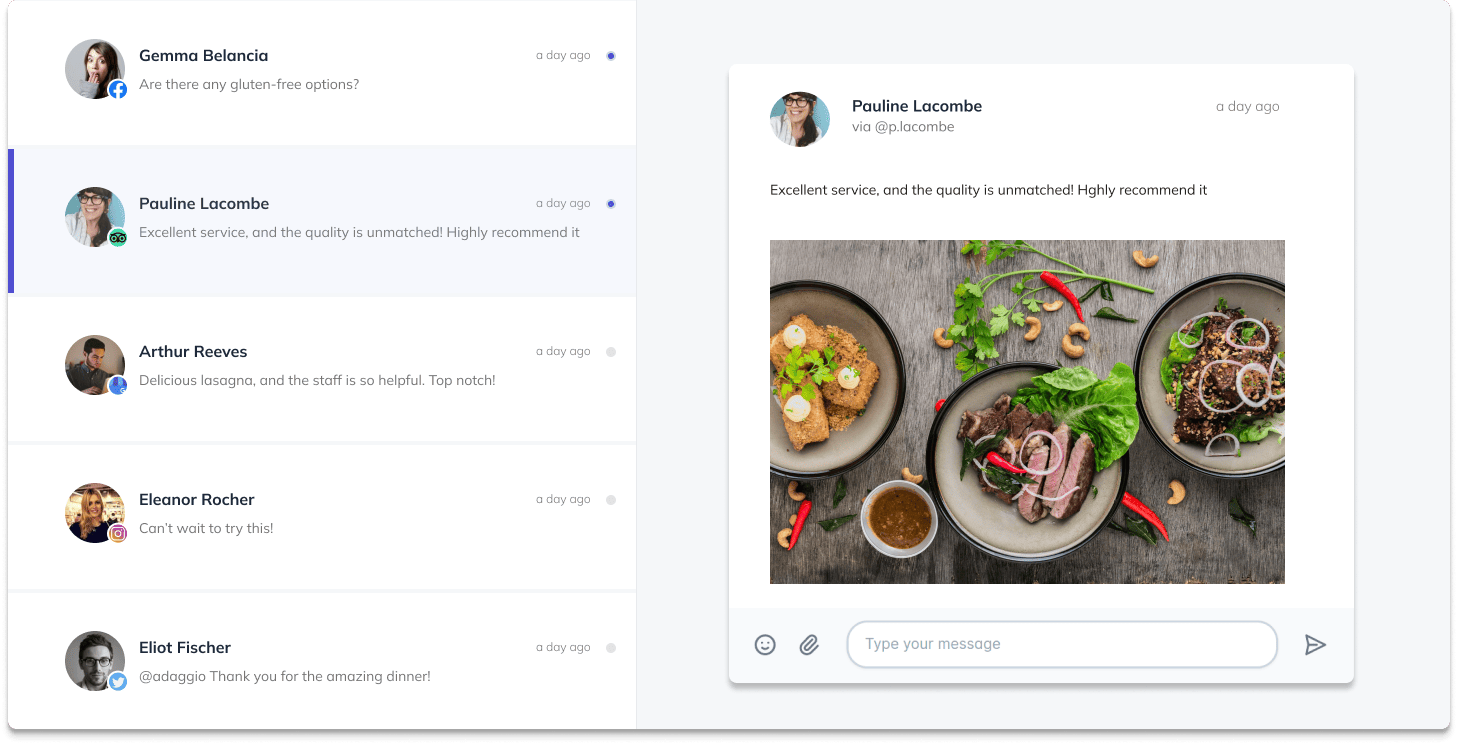Click Instagram badge on Eleanor's avatar
This screenshot has height=745, width=1458.
(118, 533)
